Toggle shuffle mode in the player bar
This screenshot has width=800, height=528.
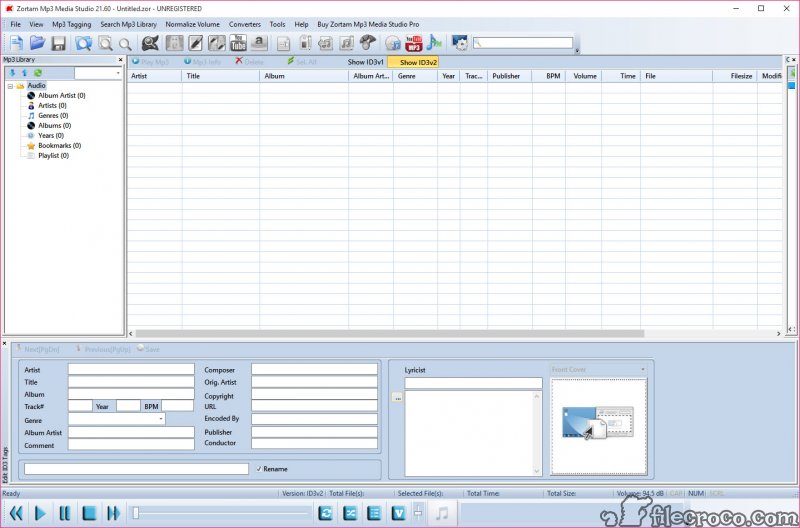pos(350,513)
